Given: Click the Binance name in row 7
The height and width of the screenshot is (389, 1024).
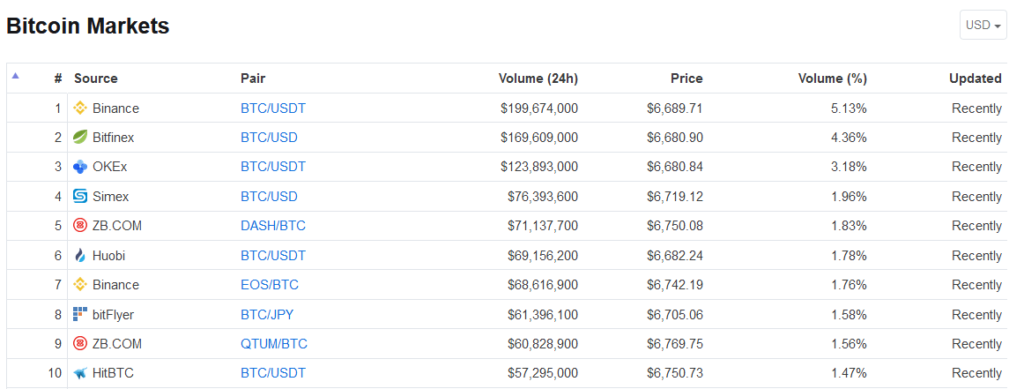Looking at the screenshot, I should coord(116,285).
